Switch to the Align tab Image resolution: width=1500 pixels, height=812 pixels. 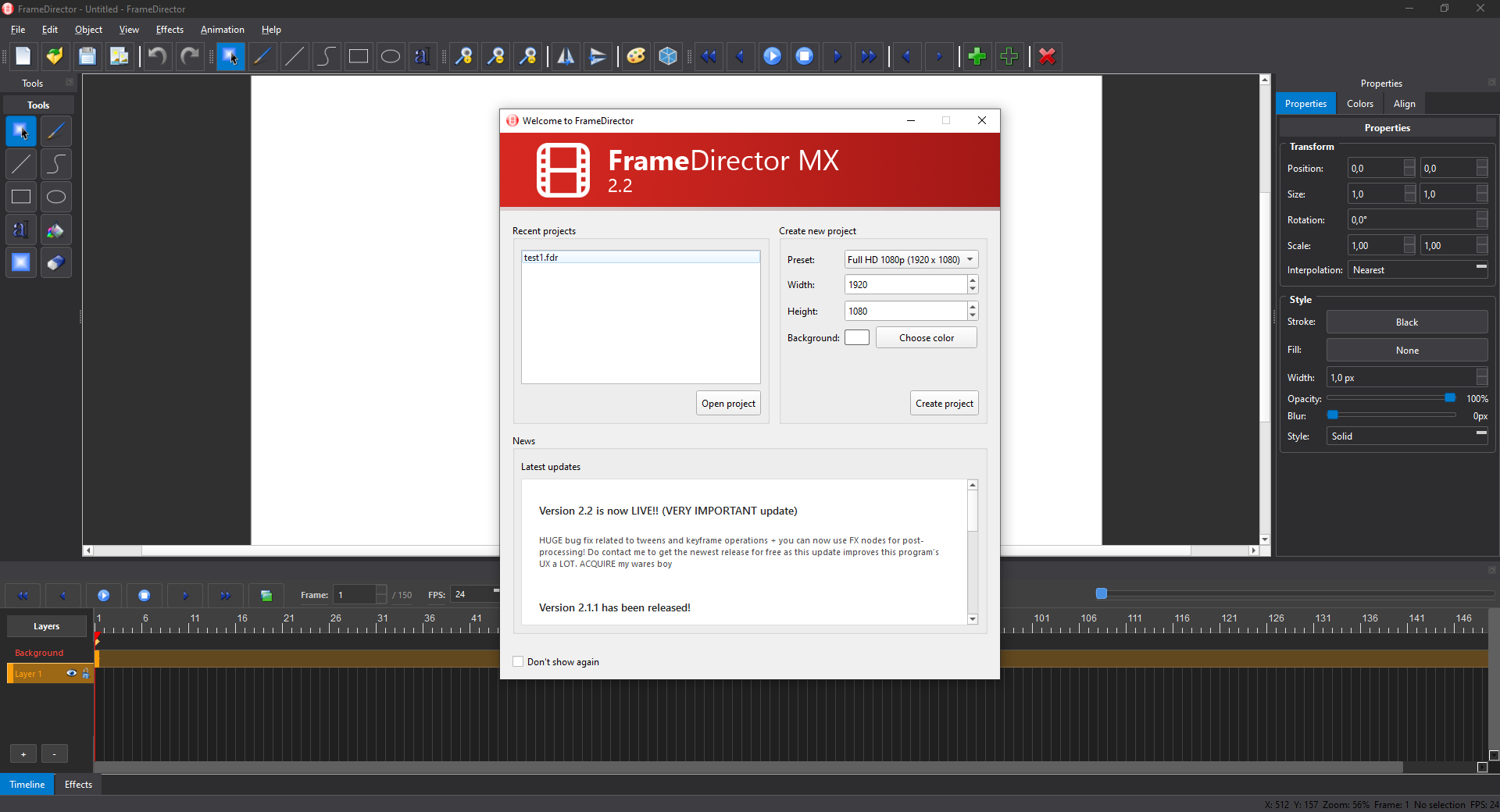(x=1405, y=104)
